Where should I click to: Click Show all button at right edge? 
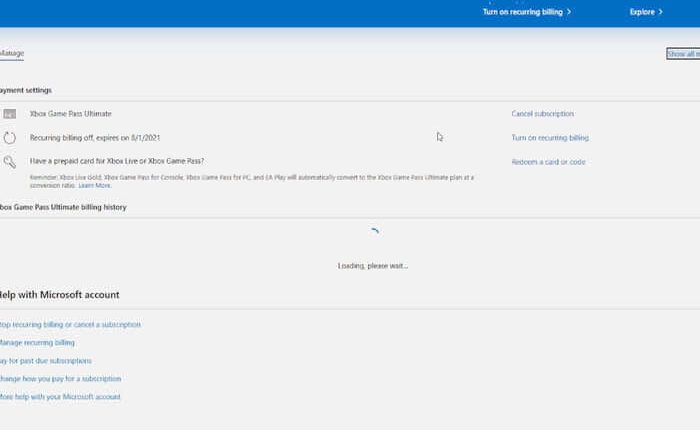point(683,54)
